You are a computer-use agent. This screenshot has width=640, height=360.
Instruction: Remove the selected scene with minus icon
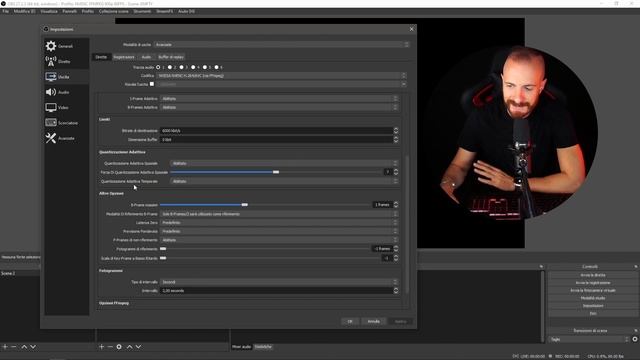tap(14, 347)
